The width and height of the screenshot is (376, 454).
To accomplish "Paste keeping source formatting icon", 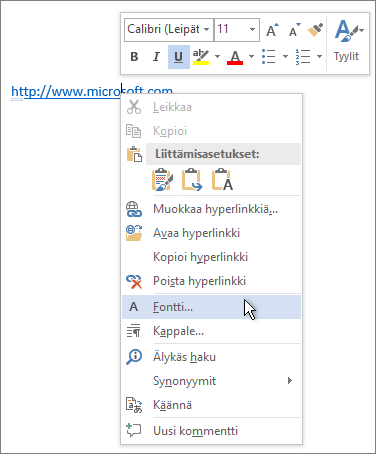I will pos(162,180).
